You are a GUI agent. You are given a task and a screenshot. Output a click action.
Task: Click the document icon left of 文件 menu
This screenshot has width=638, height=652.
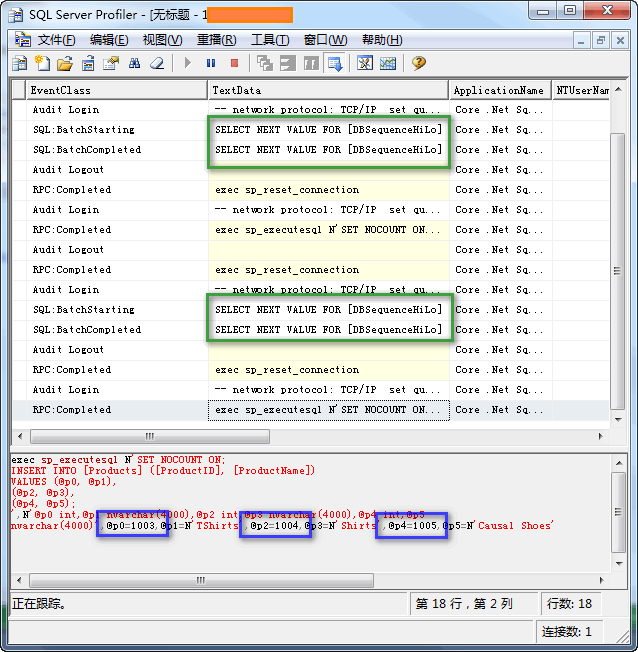(23, 40)
